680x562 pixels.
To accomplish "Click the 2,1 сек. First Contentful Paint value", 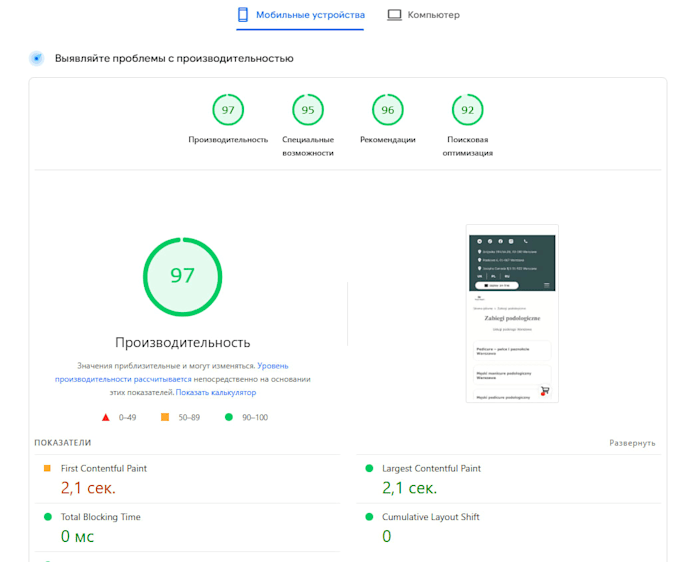I will (x=88, y=488).
